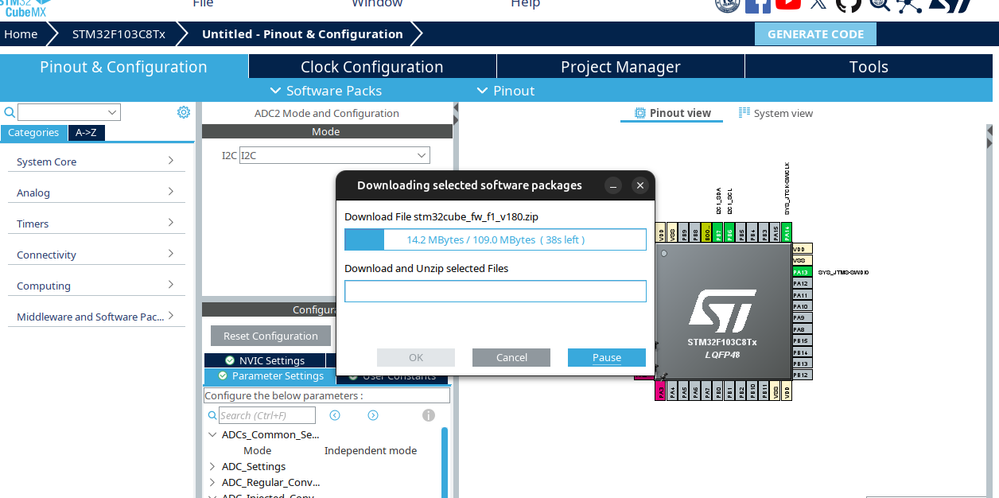
Task: Expand the ADC_Regular_Conversion tree node
Action: coord(212,482)
